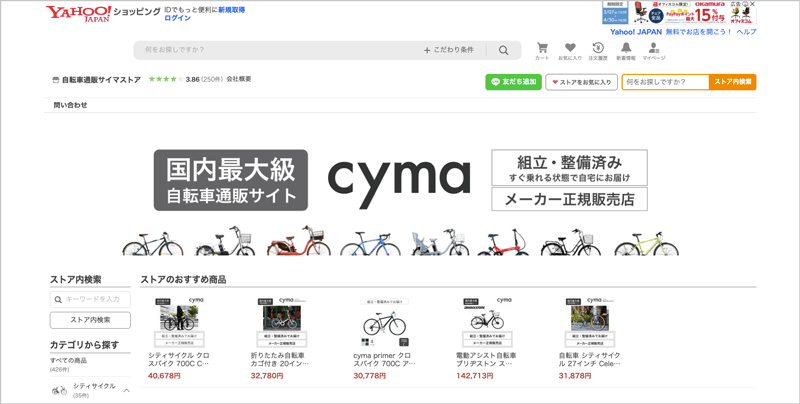This screenshot has width=800, height=404.
Task: Open 折りたたみ自転車 カゴ付き product thumbnail
Action: click(x=282, y=322)
